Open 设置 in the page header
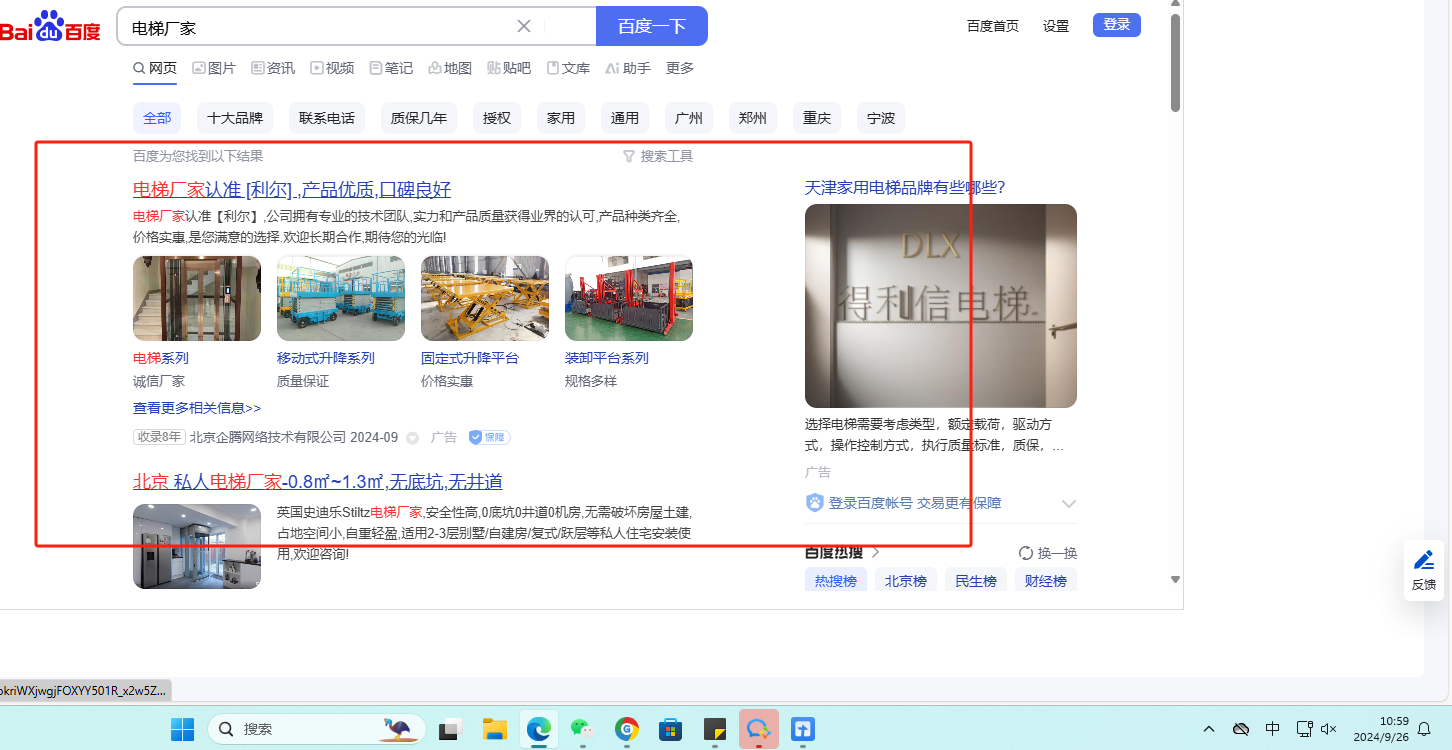 coord(1056,26)
